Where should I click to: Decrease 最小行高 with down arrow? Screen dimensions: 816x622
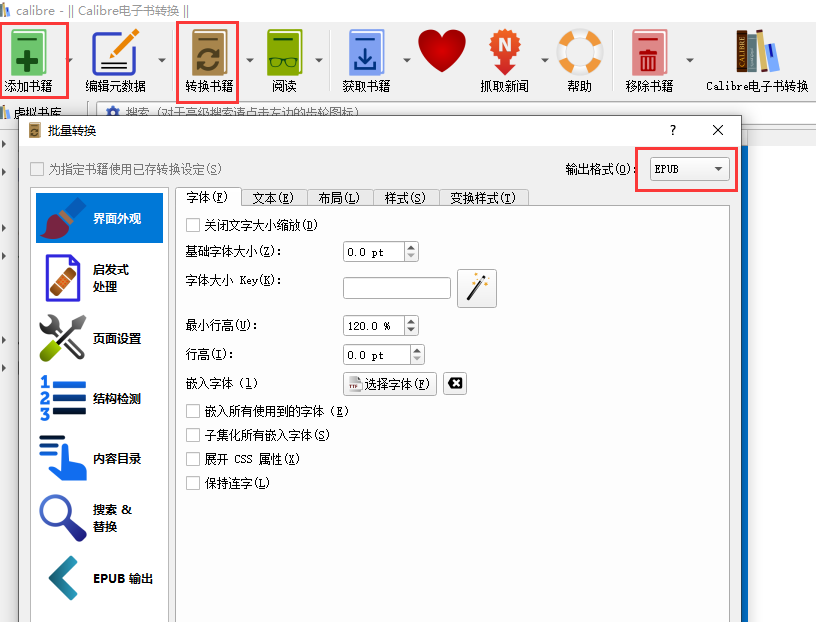(411, 331)
